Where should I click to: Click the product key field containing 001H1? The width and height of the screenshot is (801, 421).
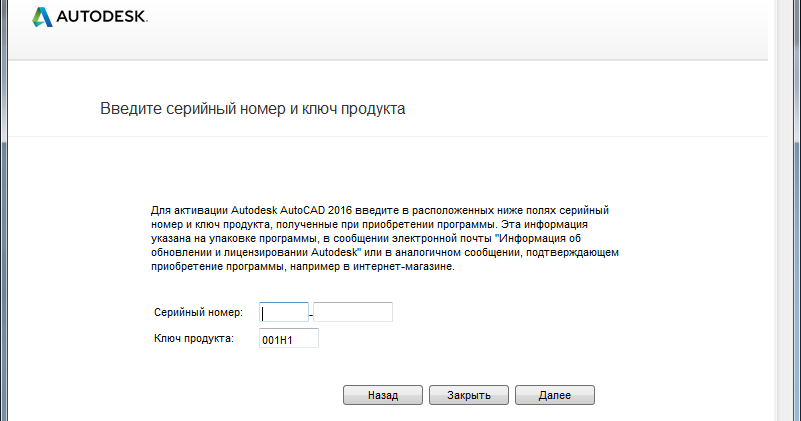(x=289, y=338)
